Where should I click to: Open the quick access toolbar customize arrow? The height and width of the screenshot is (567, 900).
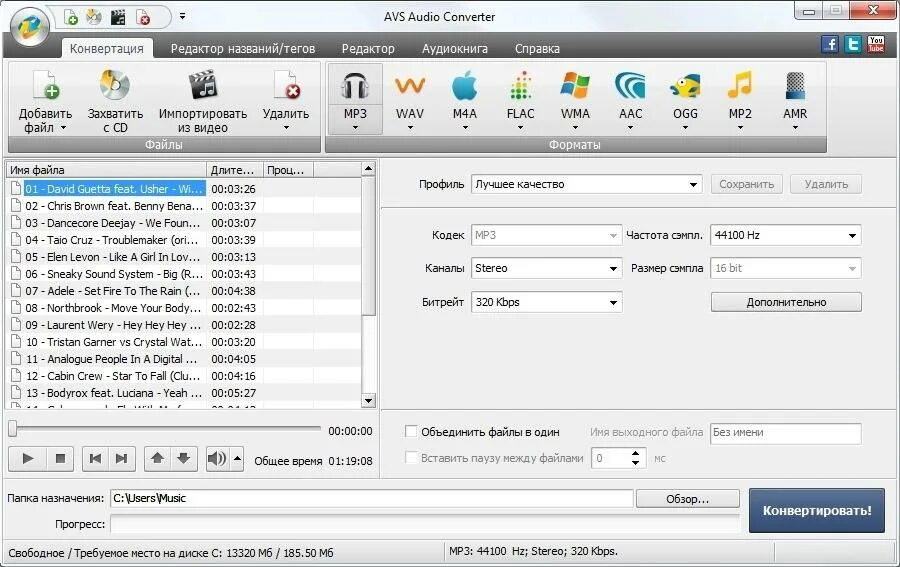click(182, 17)
